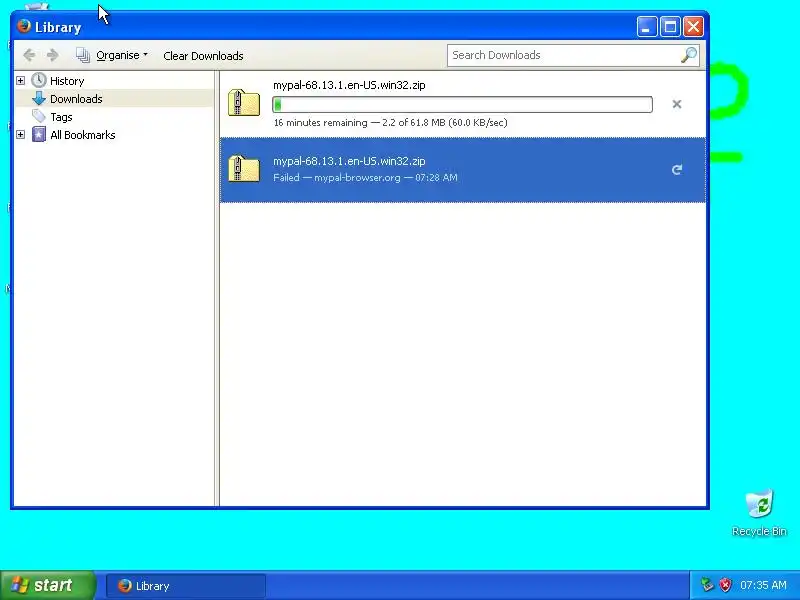This screenshot has width=800, height=600.
Task: Click the 'Failed — mypal-browser.org' status line
Action: (x=365, y=178)
